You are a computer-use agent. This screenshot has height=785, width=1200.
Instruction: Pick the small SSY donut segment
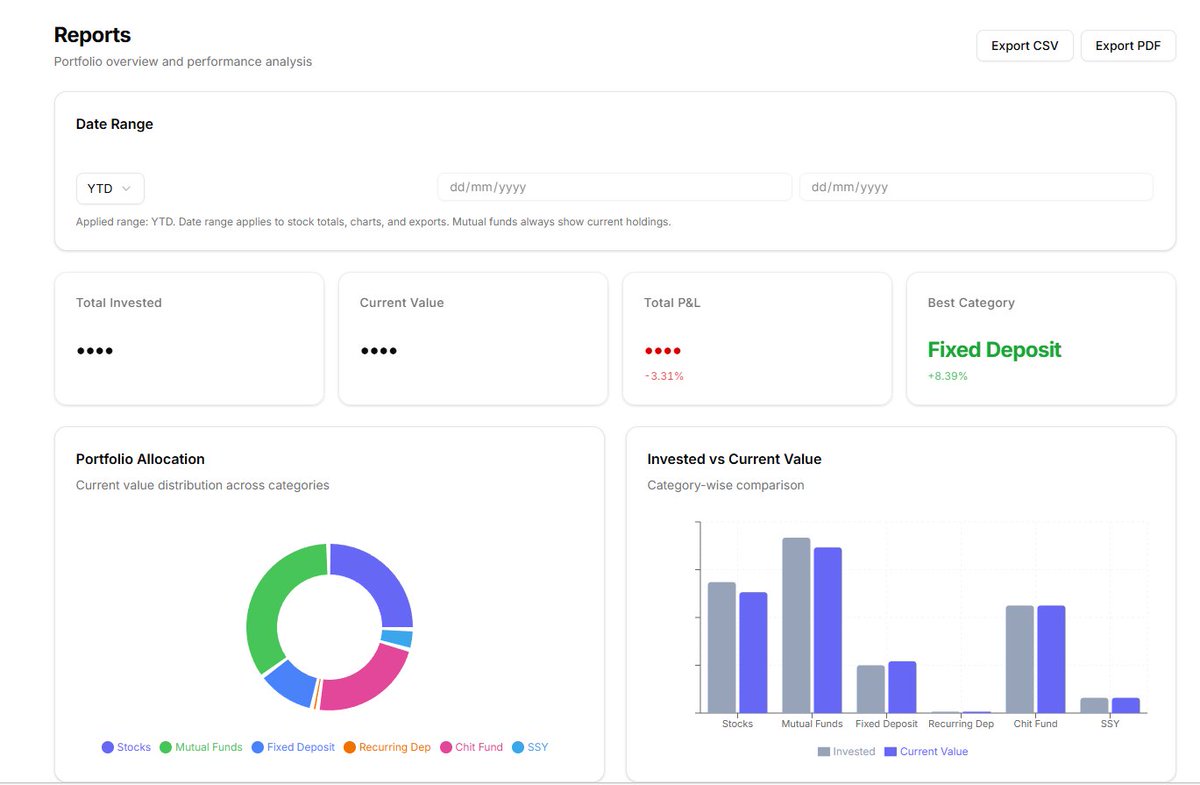point(397,638)
